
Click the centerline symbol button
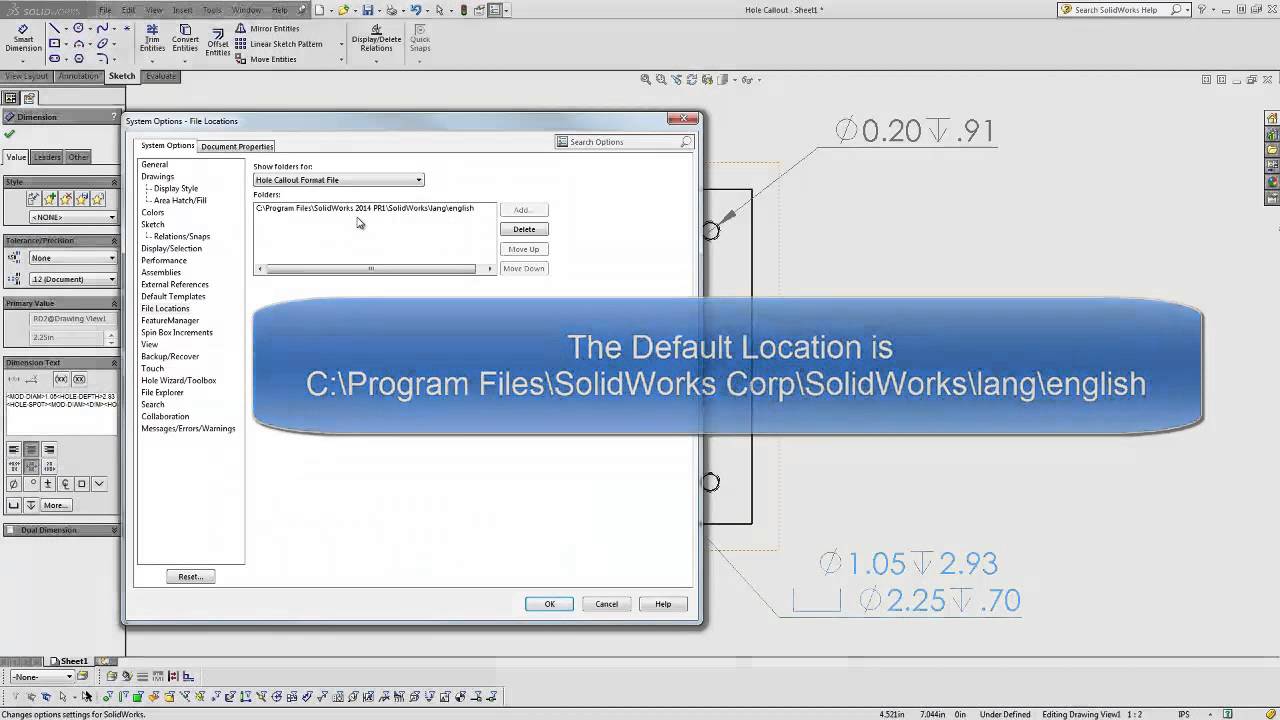(x=65, y=484)
